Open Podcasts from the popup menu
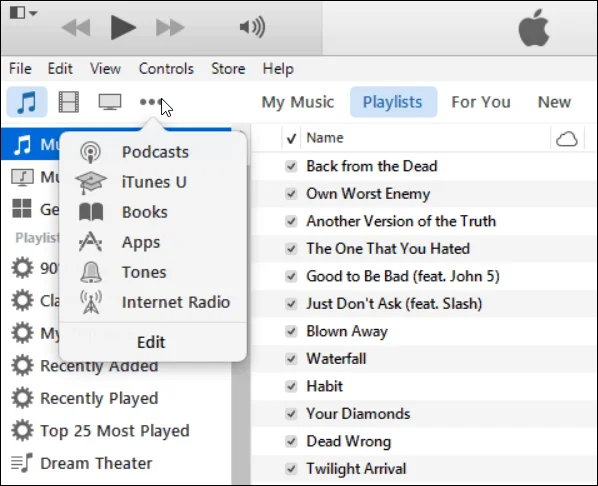This screenshot has width=598, height=486. point(155,152)
